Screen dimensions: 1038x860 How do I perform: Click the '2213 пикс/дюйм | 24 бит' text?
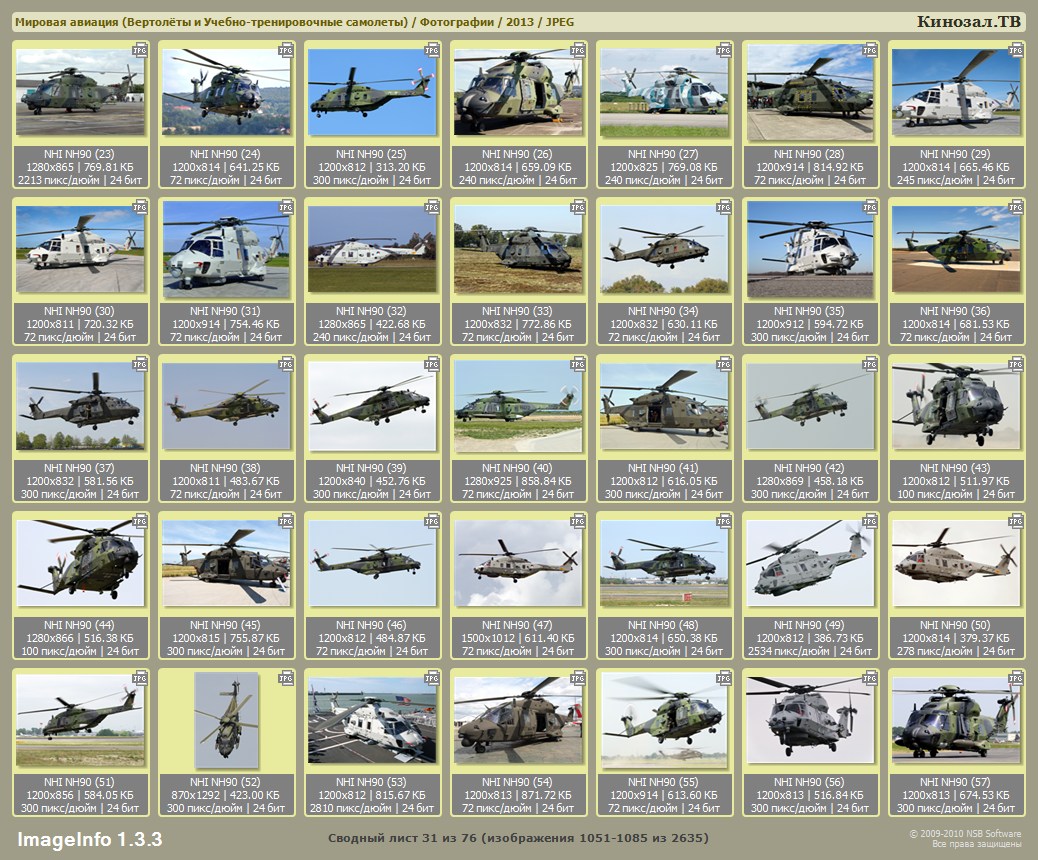point(79,180)
